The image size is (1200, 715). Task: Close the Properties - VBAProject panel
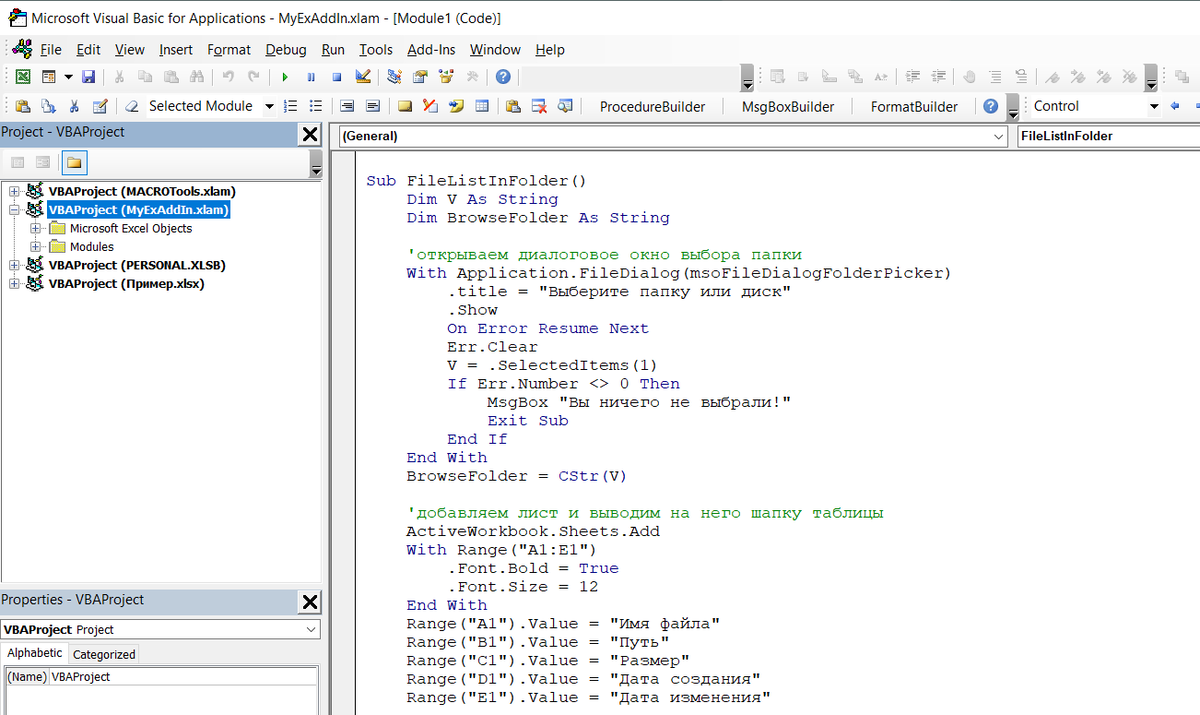[x=310, y=602]
